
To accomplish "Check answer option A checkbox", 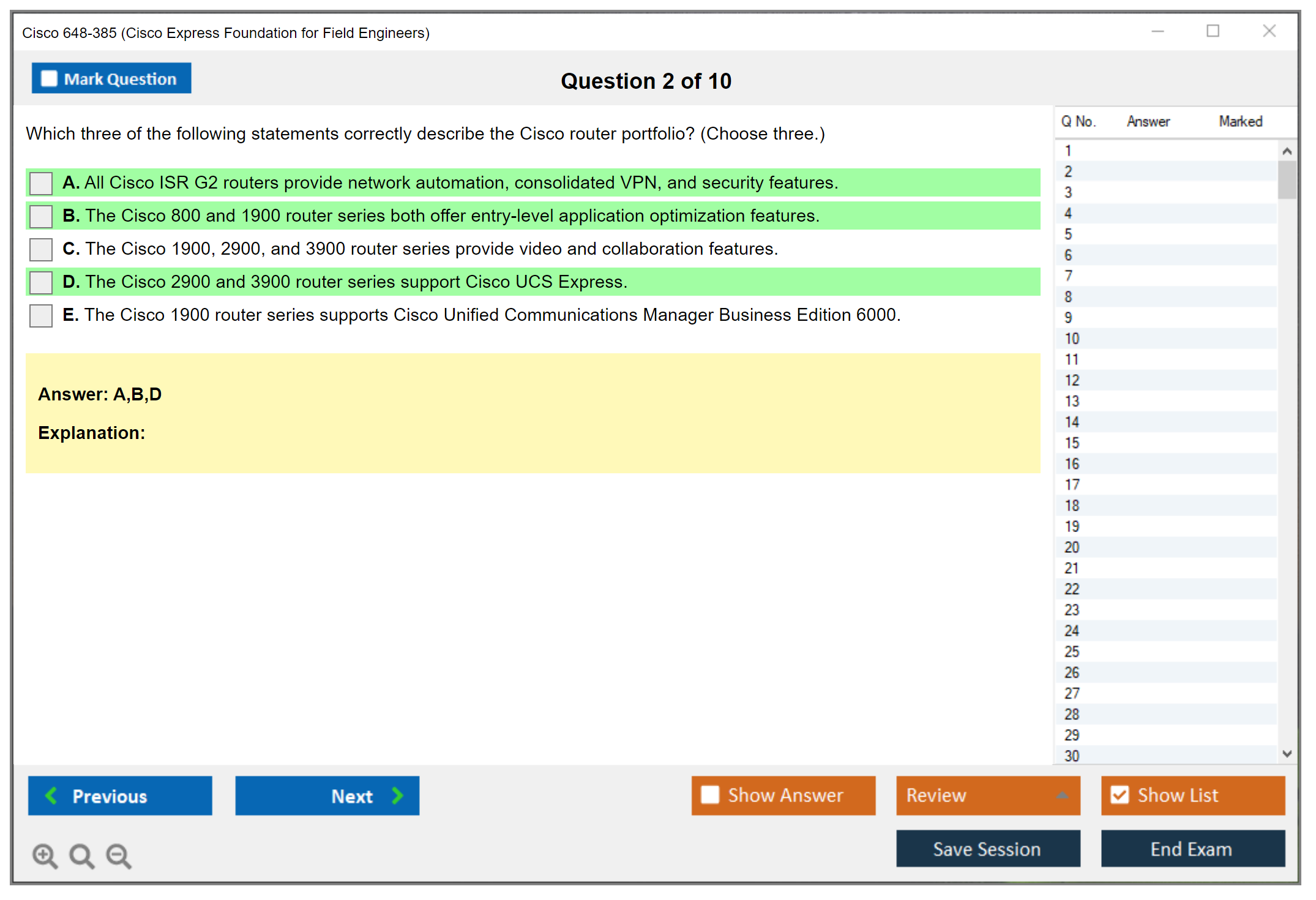I will [x=41, y=183].
